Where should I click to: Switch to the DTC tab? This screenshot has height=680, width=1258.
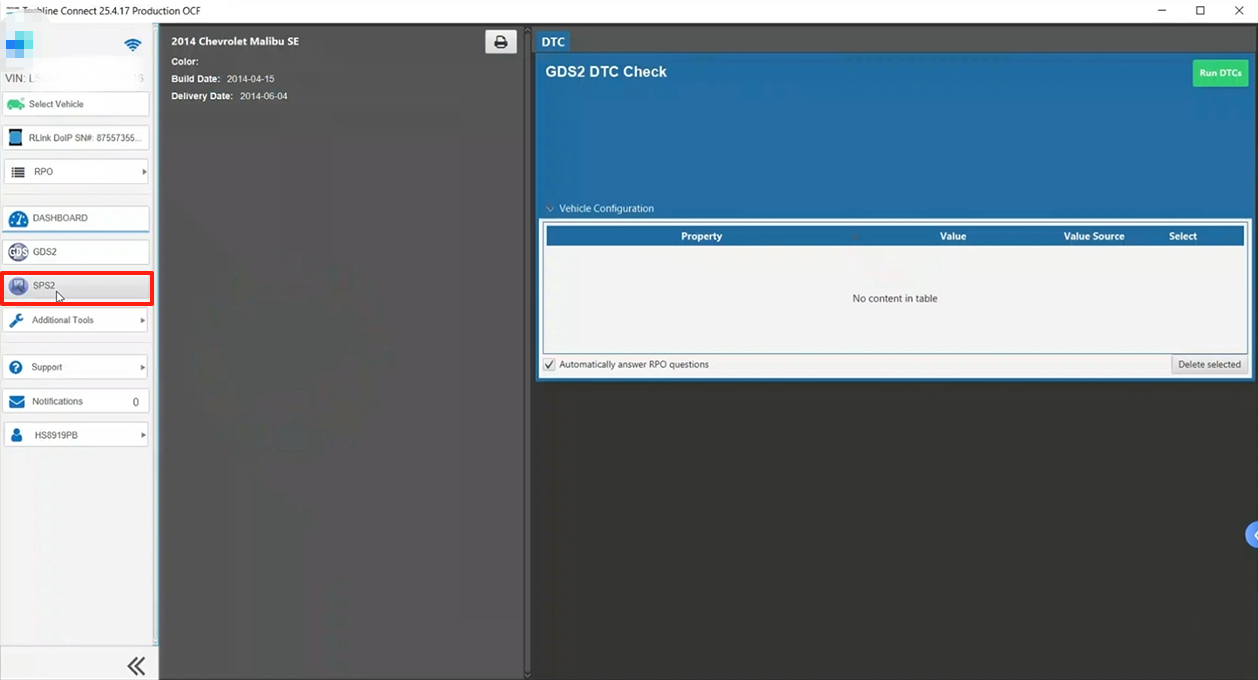[x=553, y=42]
